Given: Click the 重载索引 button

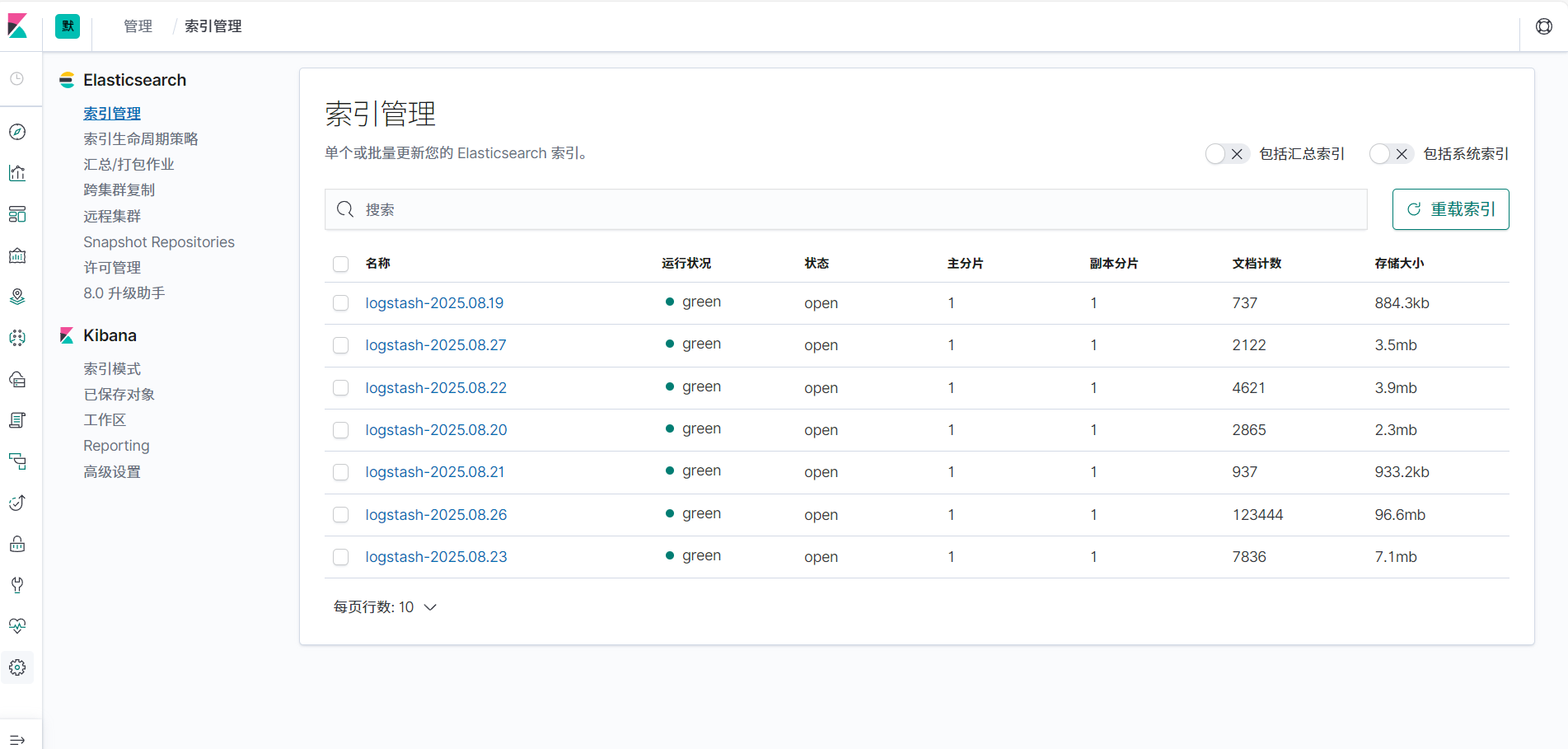Looking at the screenshot, I should pyautogui.click(x=1450, y=209).
